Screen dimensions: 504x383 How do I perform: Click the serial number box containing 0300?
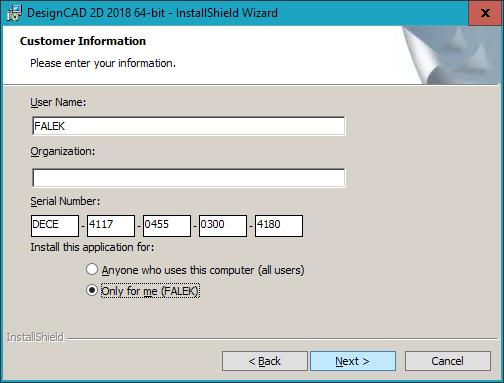(223, 226)
